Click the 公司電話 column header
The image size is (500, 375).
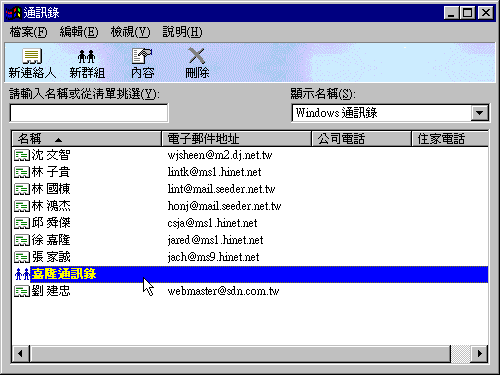click(361, 139)
